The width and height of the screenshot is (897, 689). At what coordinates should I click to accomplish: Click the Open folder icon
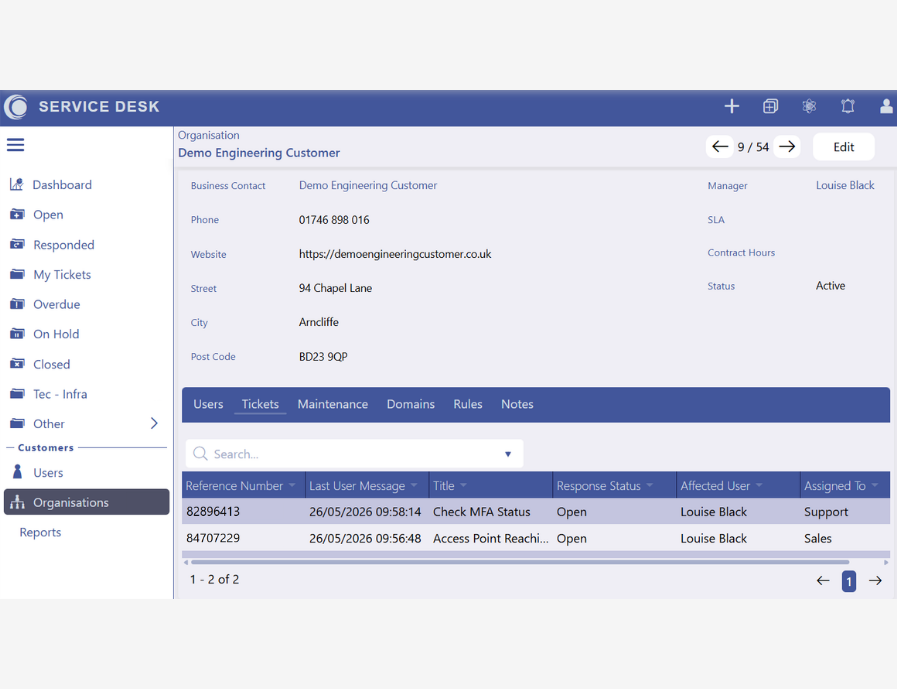[x=17, y=214]
